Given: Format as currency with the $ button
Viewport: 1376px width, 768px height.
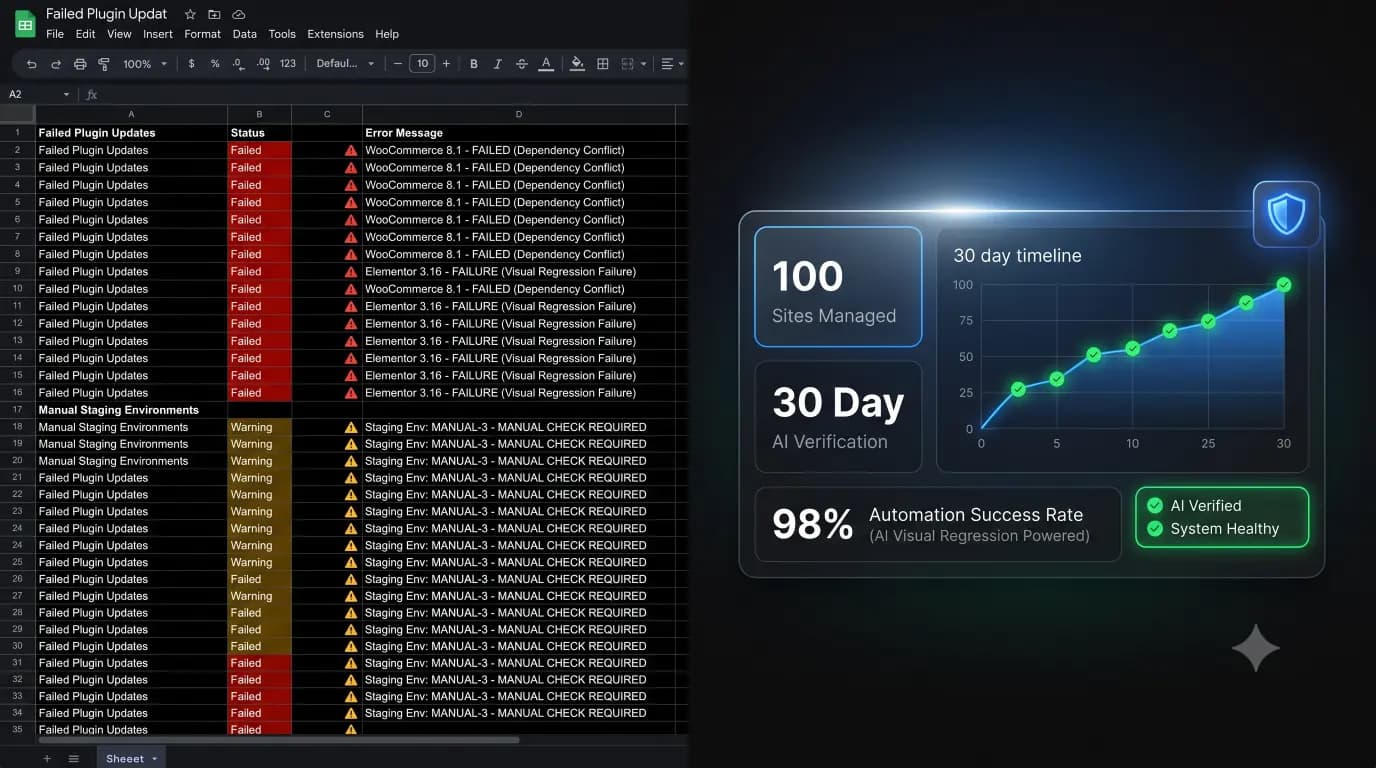Looking at the screenshot, I should [x=191, y=64].
